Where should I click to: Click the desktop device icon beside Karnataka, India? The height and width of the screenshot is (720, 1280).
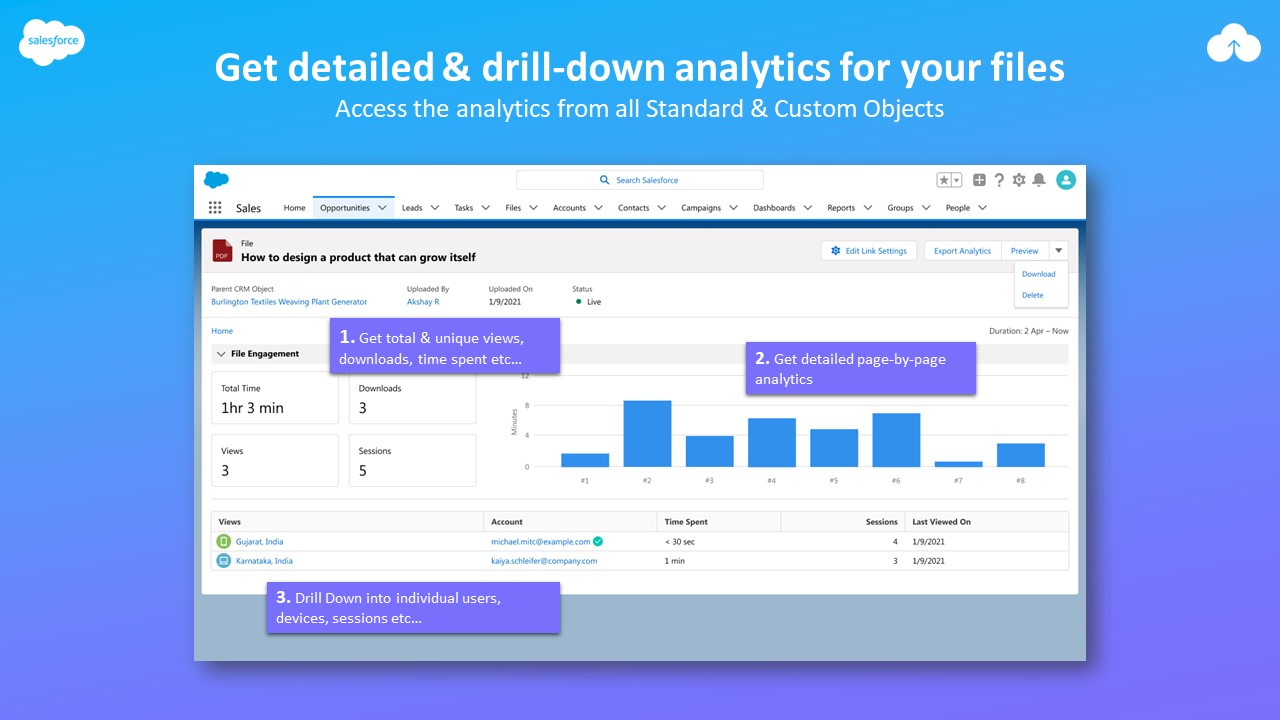pyautogui.click(x=224, y=561)
